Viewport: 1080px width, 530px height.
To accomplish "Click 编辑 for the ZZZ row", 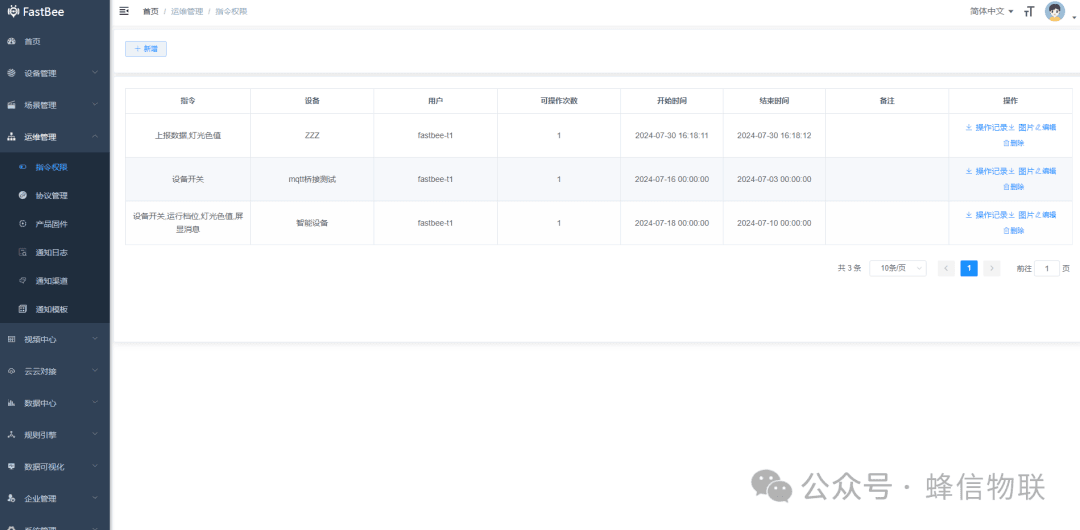I will coord(1046,128).
